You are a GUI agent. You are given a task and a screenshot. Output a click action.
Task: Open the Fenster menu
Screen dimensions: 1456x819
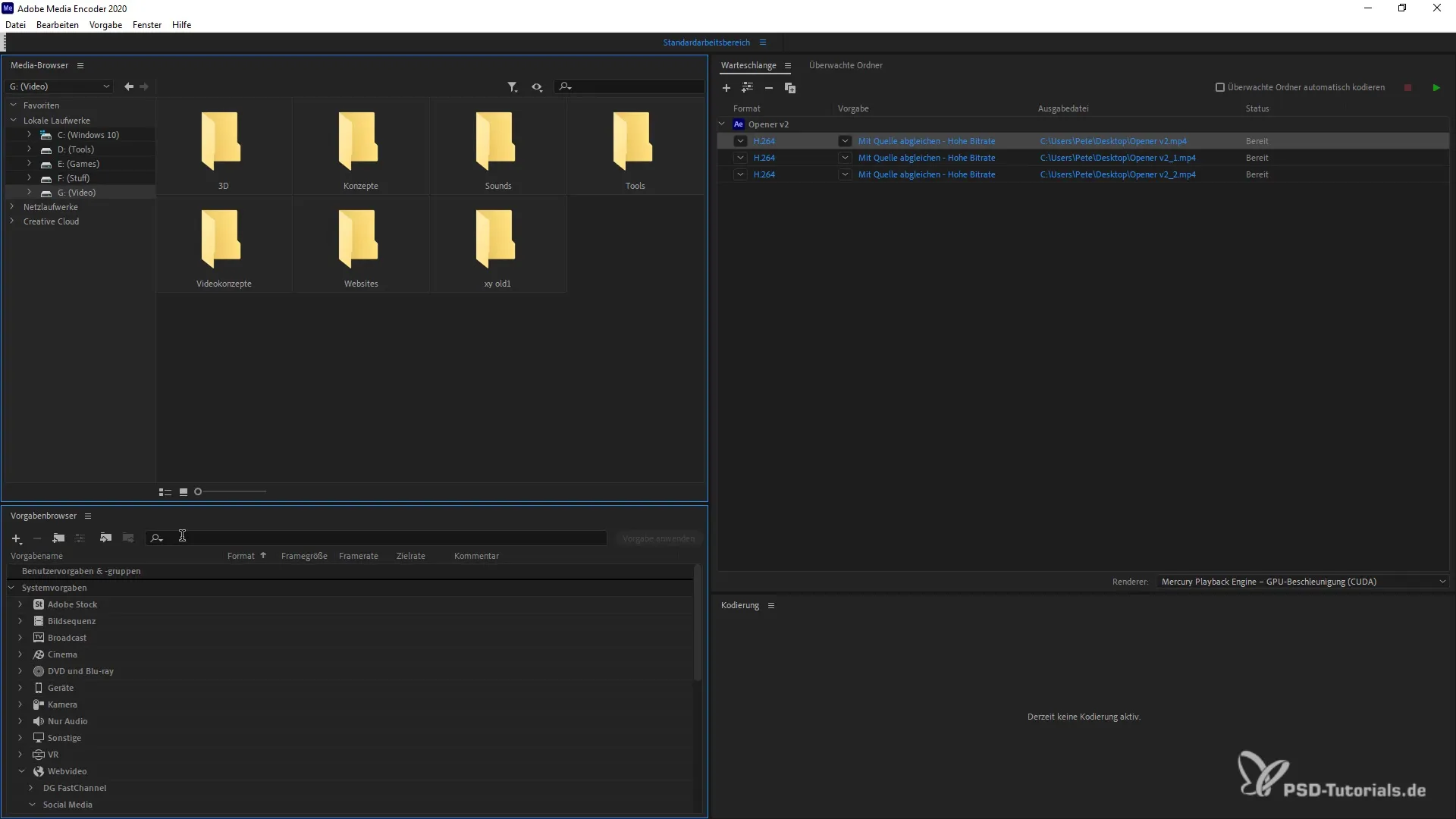147,25
